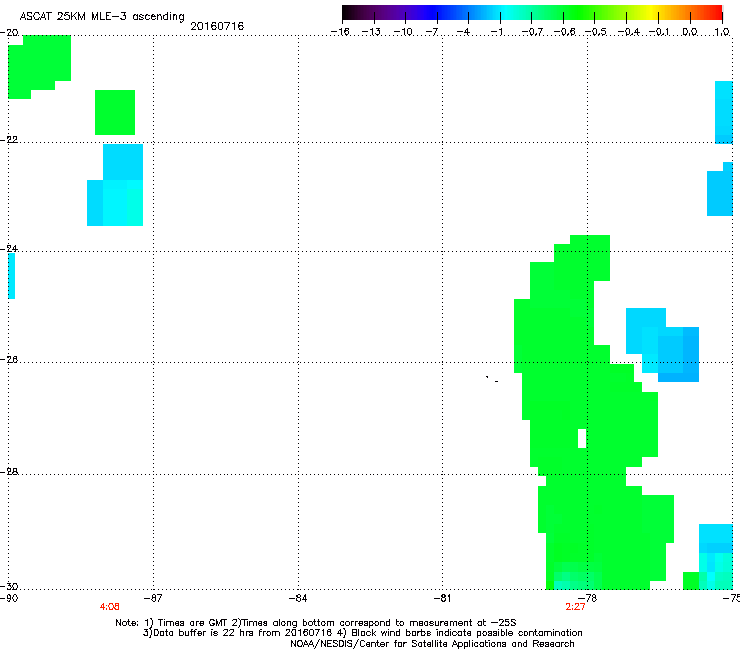Screen dimensions: 740x650
Task: Pick the red end of the color scale
Action: tap(713, 12)
